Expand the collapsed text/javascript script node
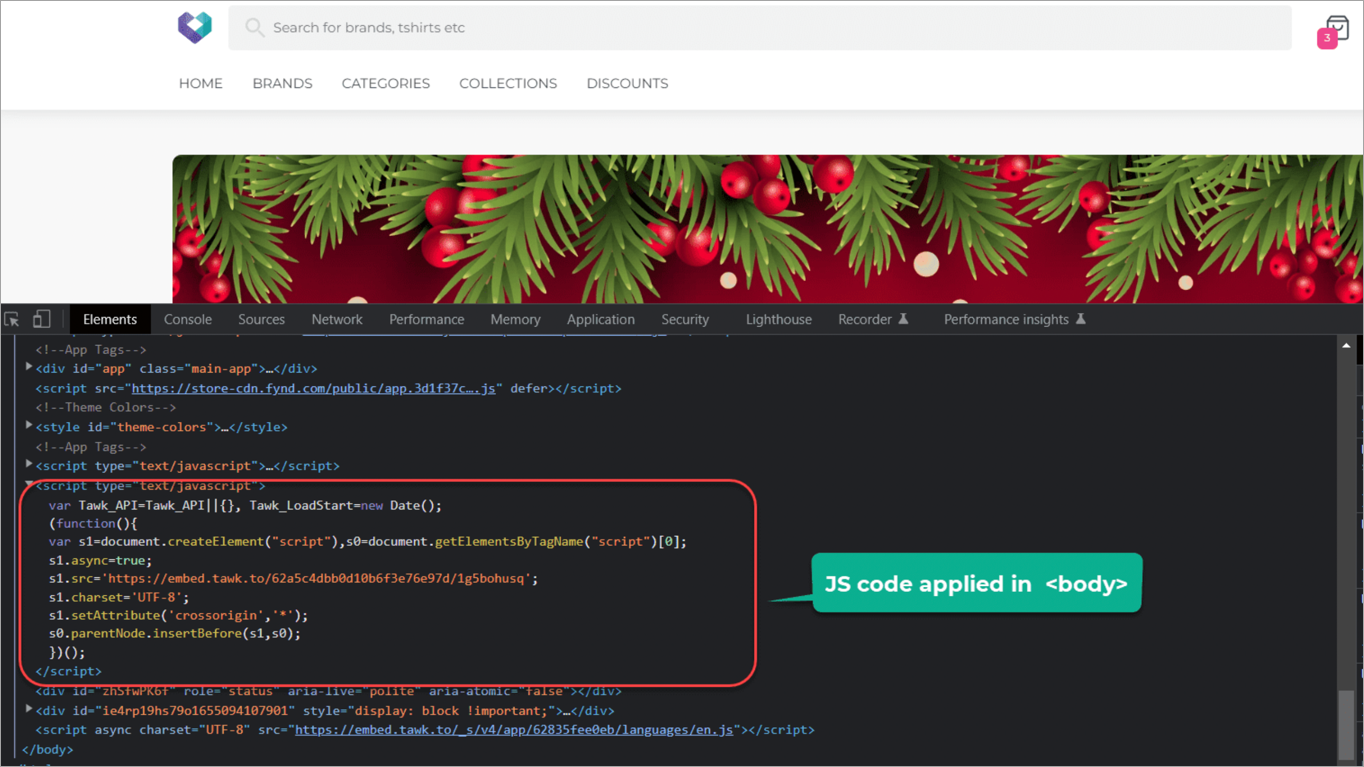Viewport: 1364px width, 767px height. (29, 465)
